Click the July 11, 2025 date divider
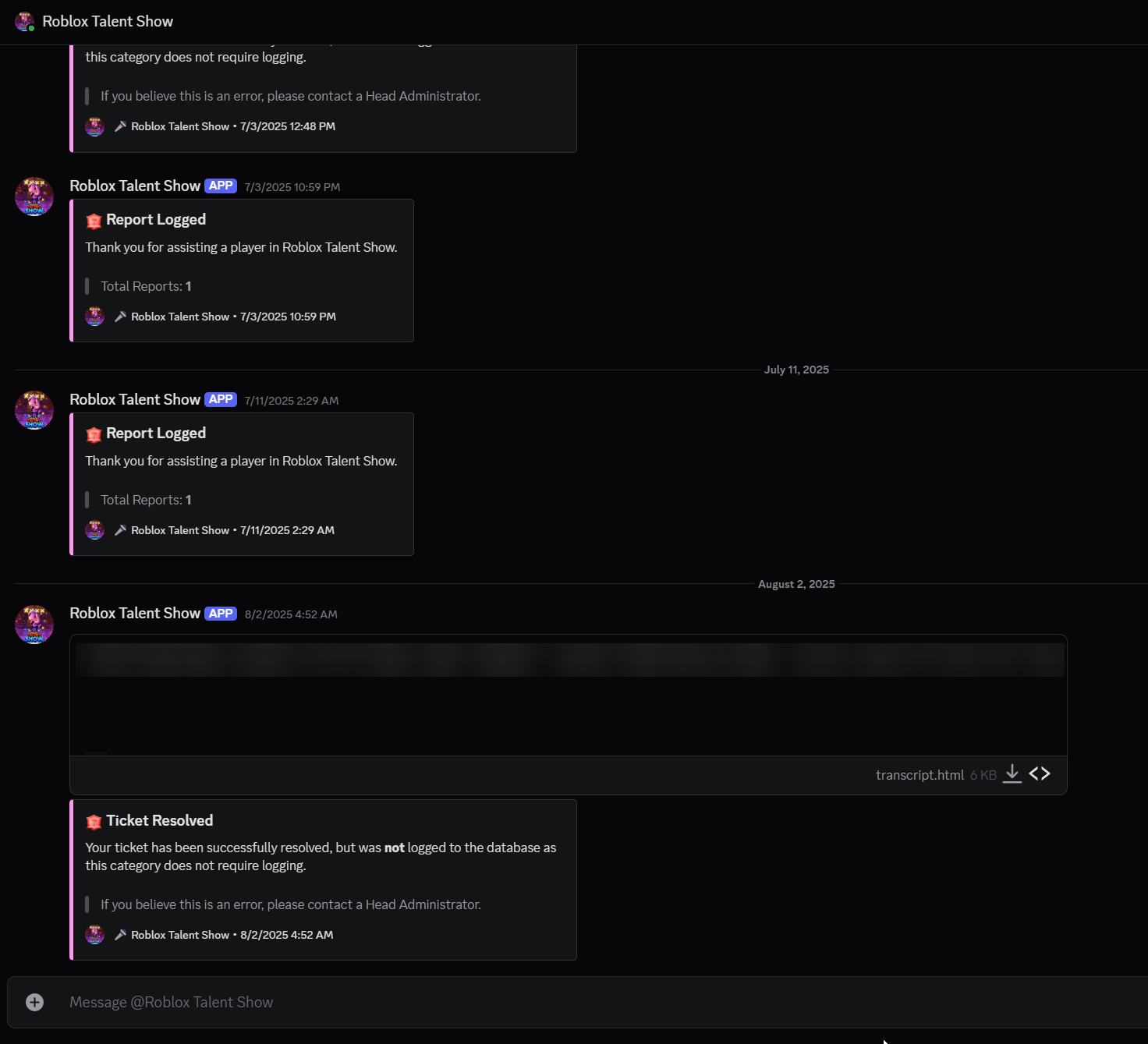 coord(796,370)
